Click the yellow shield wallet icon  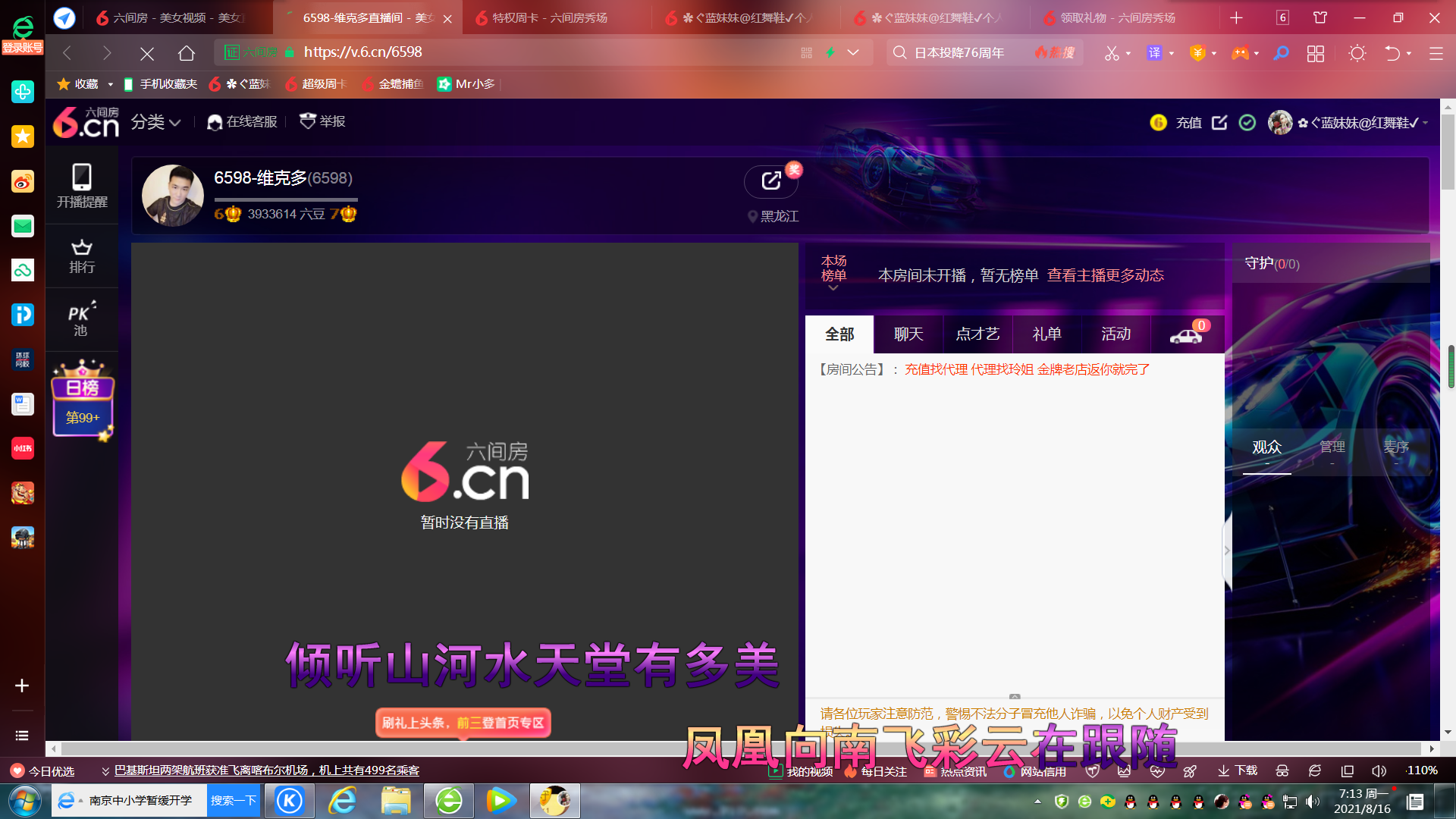[1197, 53]
